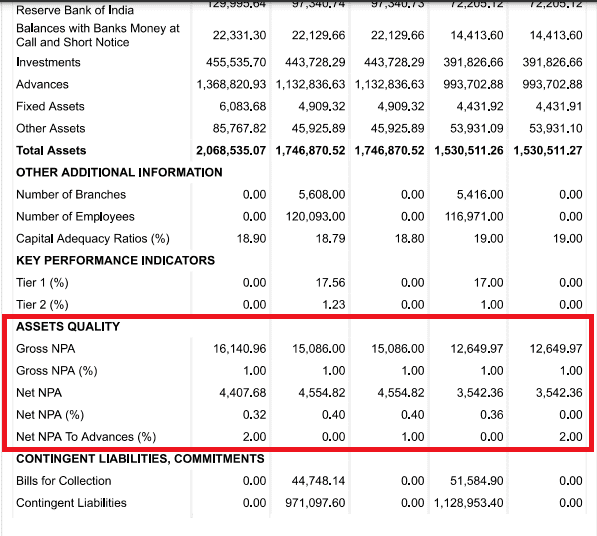Select Number of Branches value 5,608.00
597x536 pixels.
click(322, 195)
